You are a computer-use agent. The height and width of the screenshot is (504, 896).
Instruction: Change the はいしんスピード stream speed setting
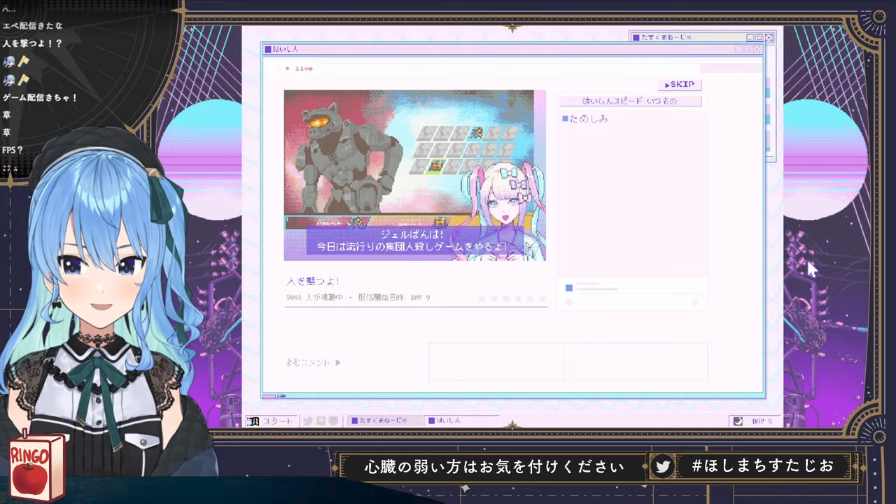click(x=630, y=101)
